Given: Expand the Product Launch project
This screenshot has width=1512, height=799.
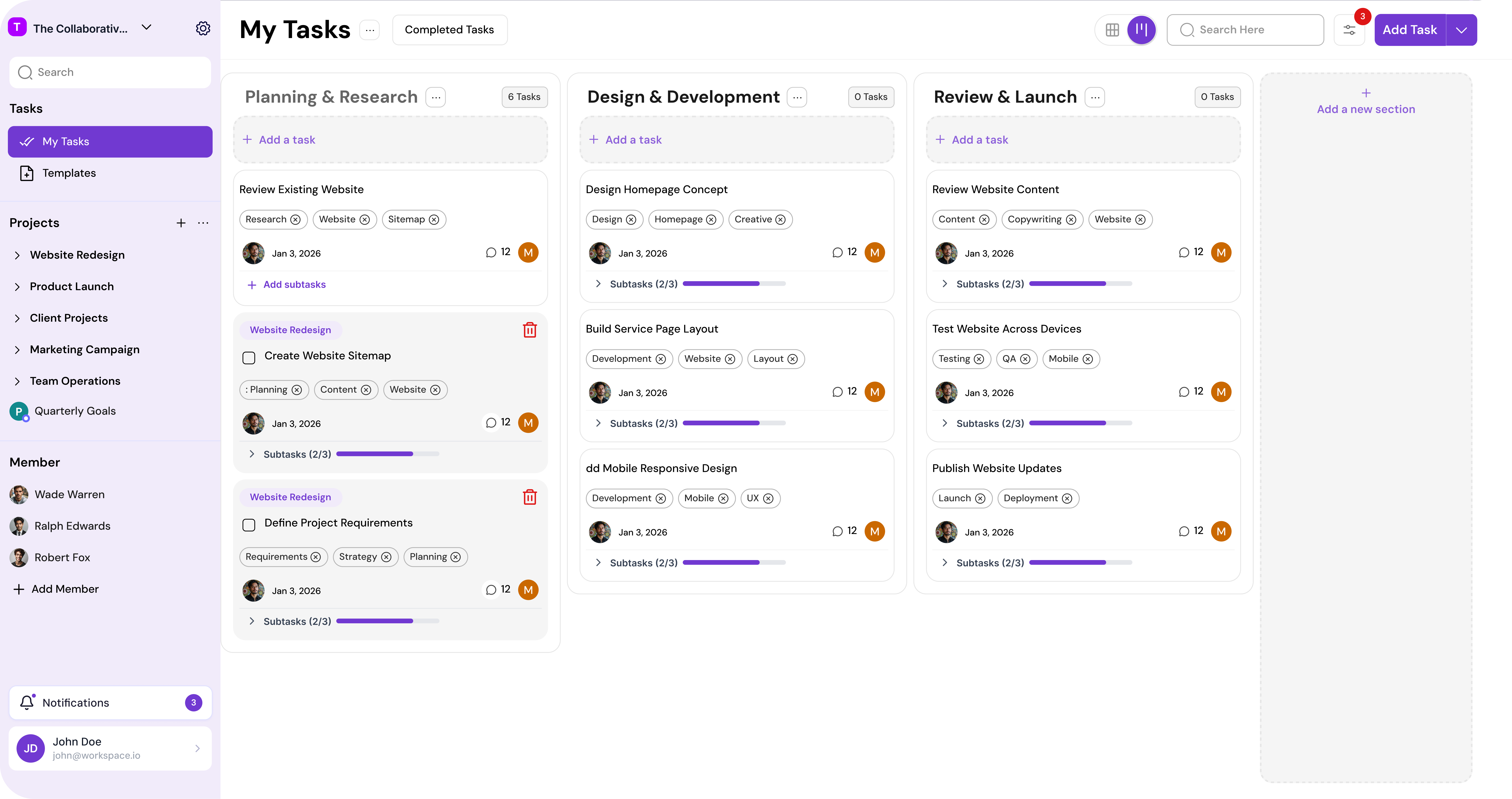Looking at the screenshot, I should point(17,287).
